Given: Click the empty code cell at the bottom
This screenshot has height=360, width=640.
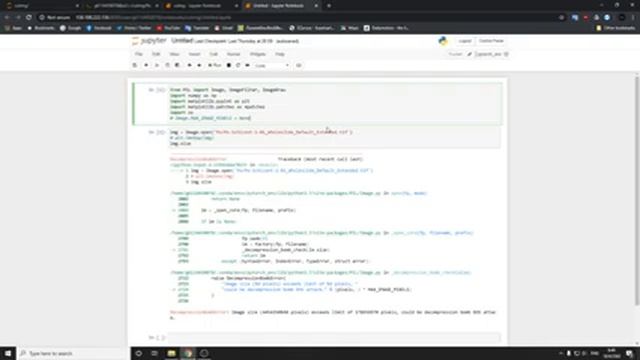Looking at the screenshot, I should 334,338.
